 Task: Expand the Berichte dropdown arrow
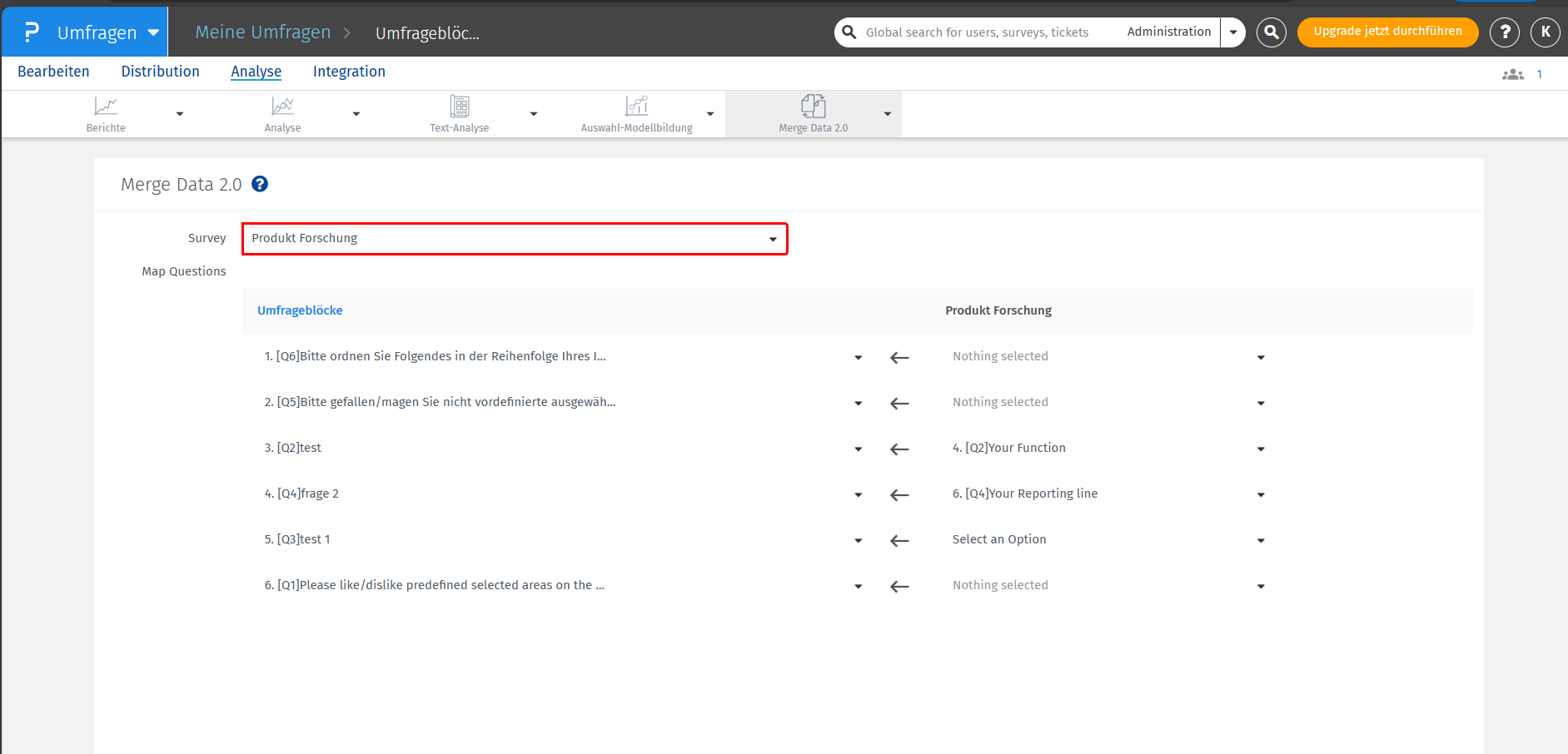(180, 114)
